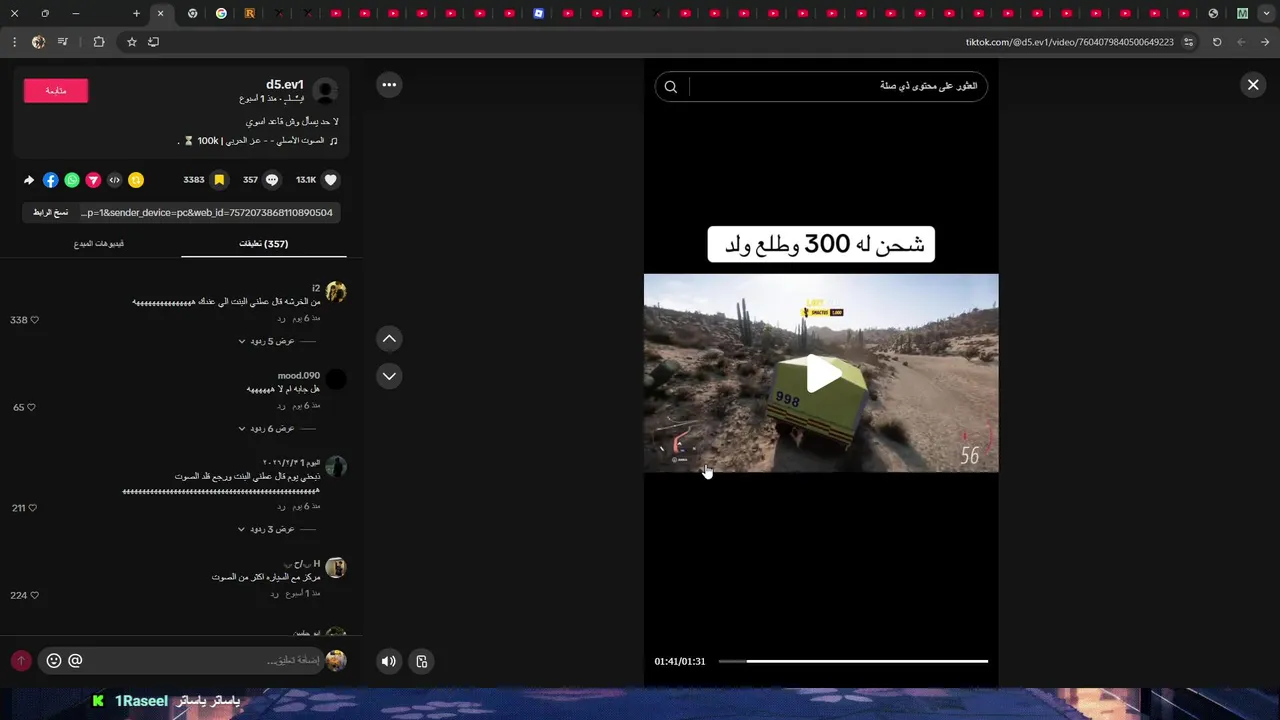Like mood.090's comment with 65 likes
Screen dimensions: 1280x720
pyautogui.click(x=31, y=408)
